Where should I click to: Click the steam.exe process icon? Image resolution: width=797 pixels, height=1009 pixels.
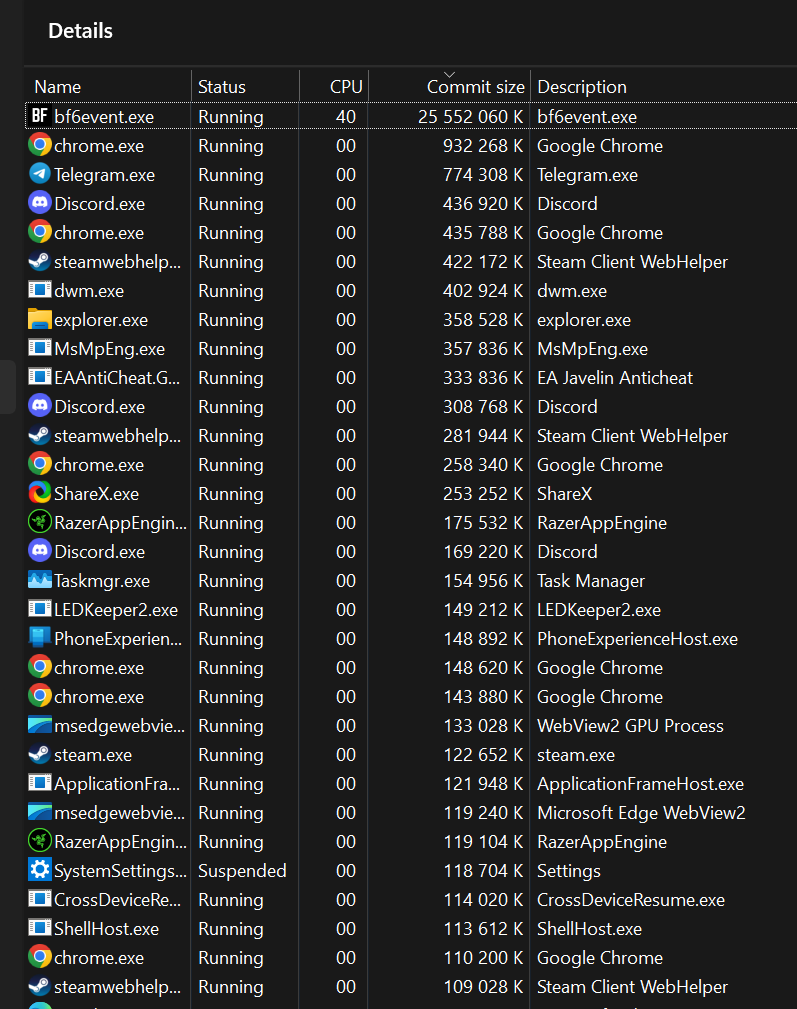point(40,754)
